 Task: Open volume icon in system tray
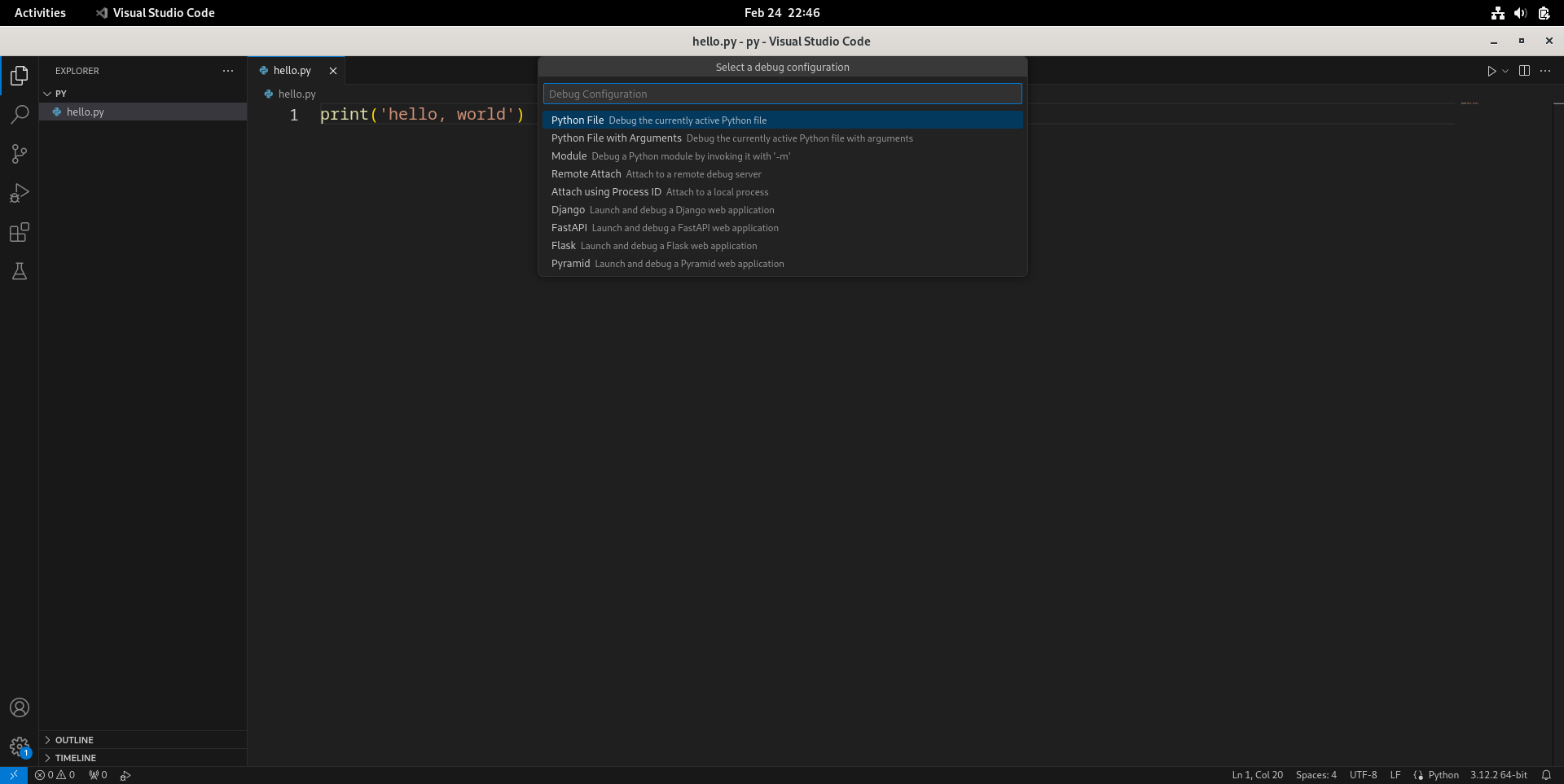pyautogui.click(x=1520, y=13)
